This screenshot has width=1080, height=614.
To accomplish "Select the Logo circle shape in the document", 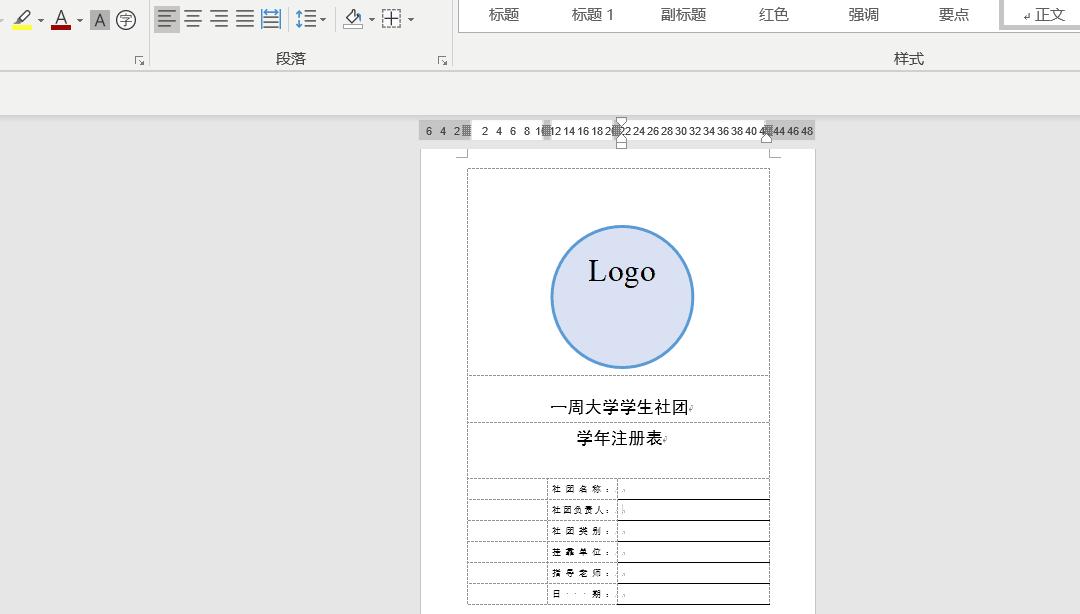I will pyautogui.click(x=622, y=296).
